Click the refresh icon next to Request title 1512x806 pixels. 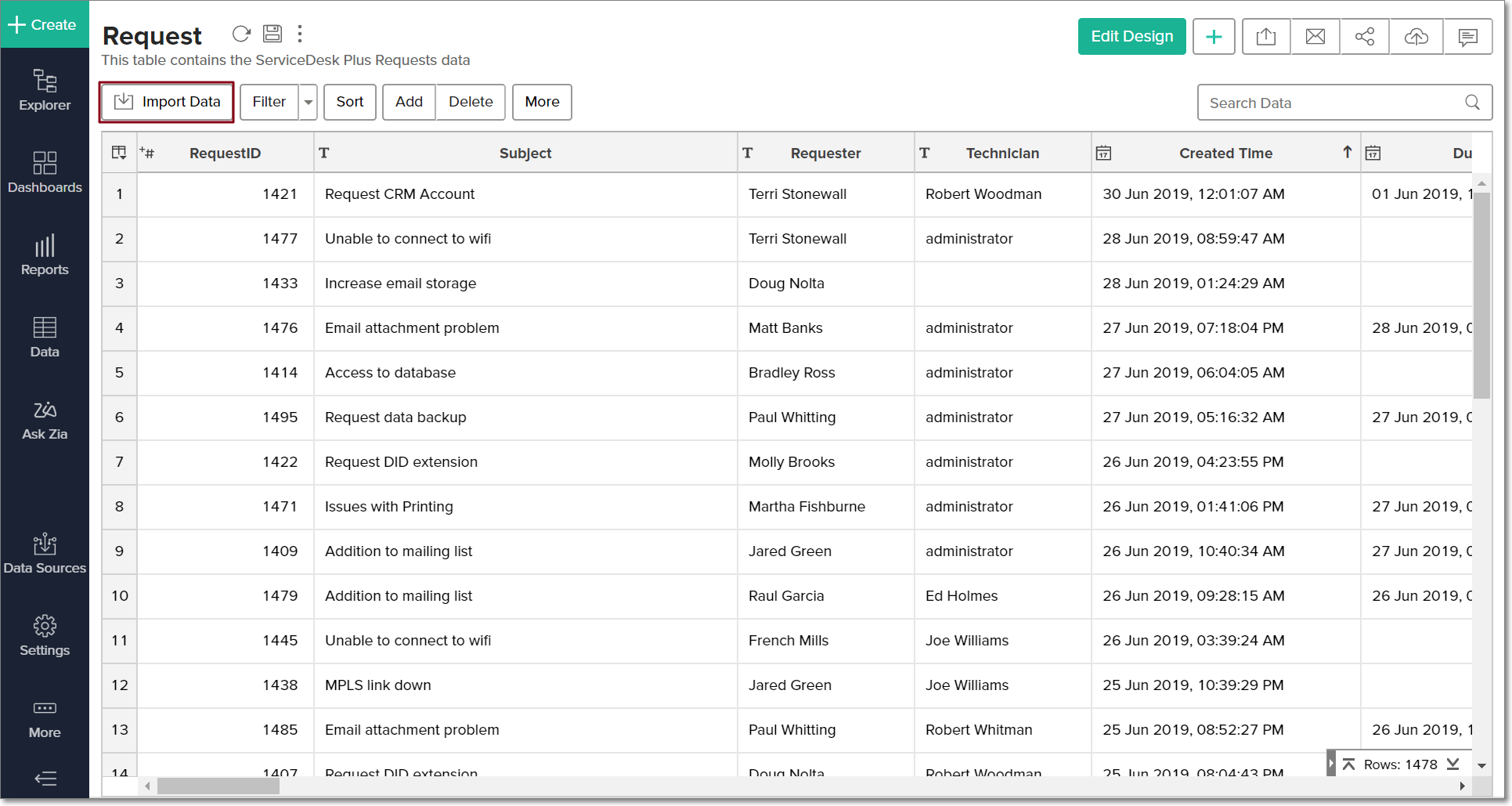[241, 34]
